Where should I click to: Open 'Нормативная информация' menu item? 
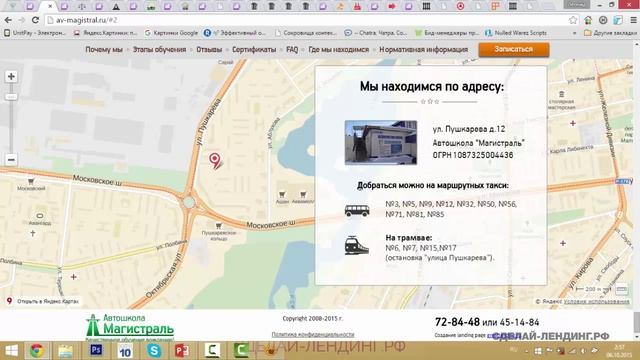pyautogui.click(x=423, y=49)
